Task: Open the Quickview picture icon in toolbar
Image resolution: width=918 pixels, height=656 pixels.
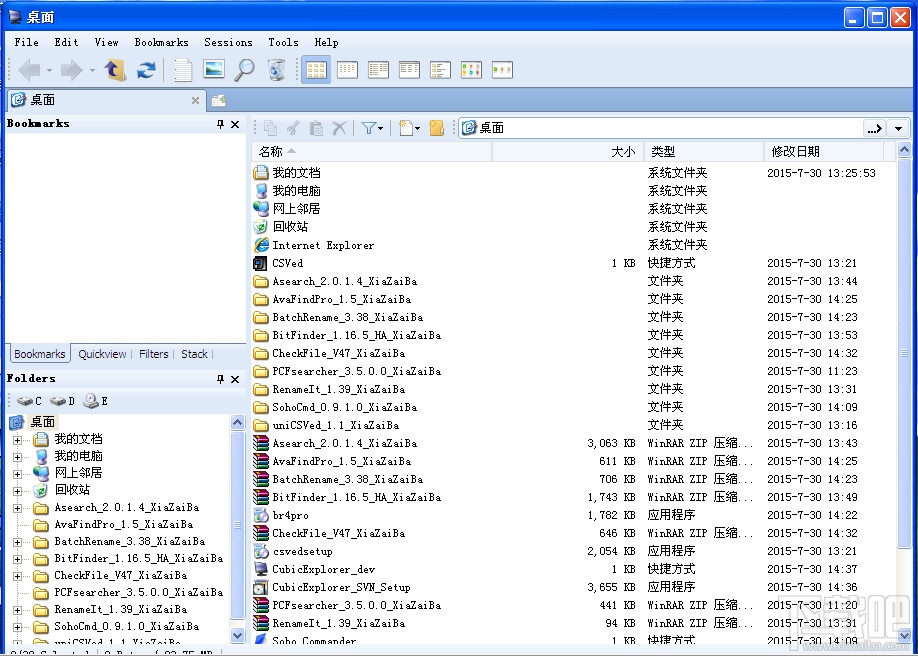Action: pos(214,69)
